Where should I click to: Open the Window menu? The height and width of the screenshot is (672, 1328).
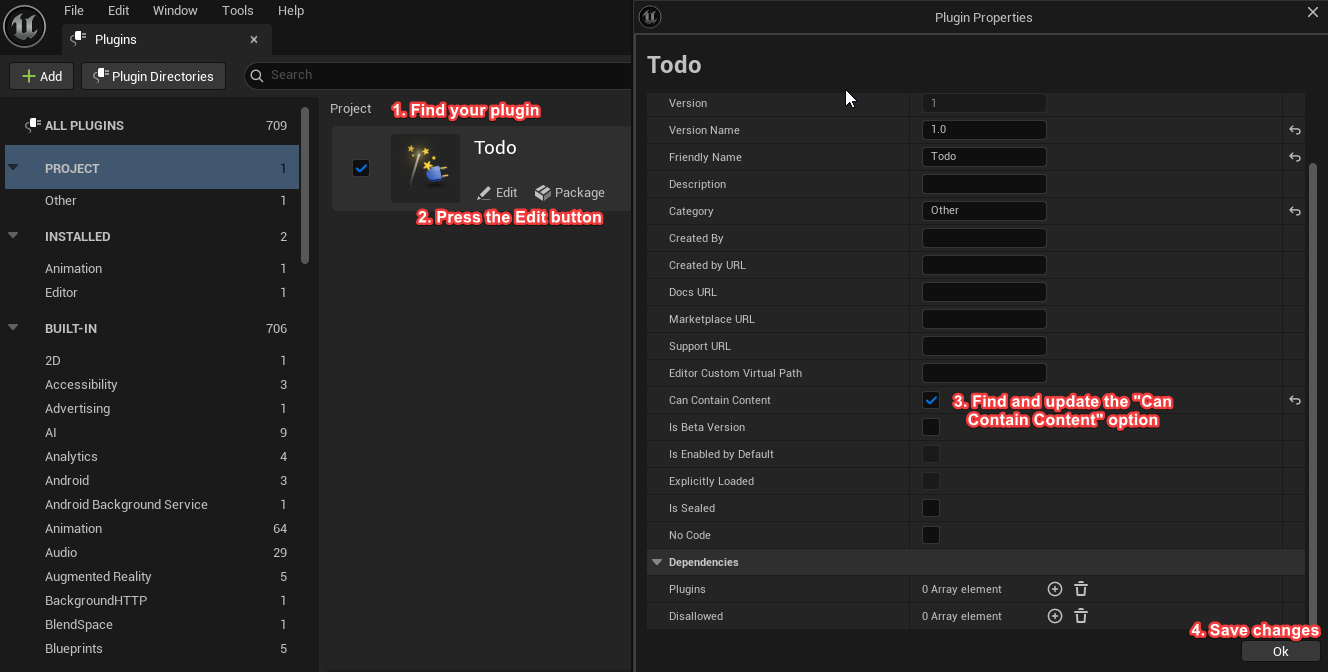175,11
